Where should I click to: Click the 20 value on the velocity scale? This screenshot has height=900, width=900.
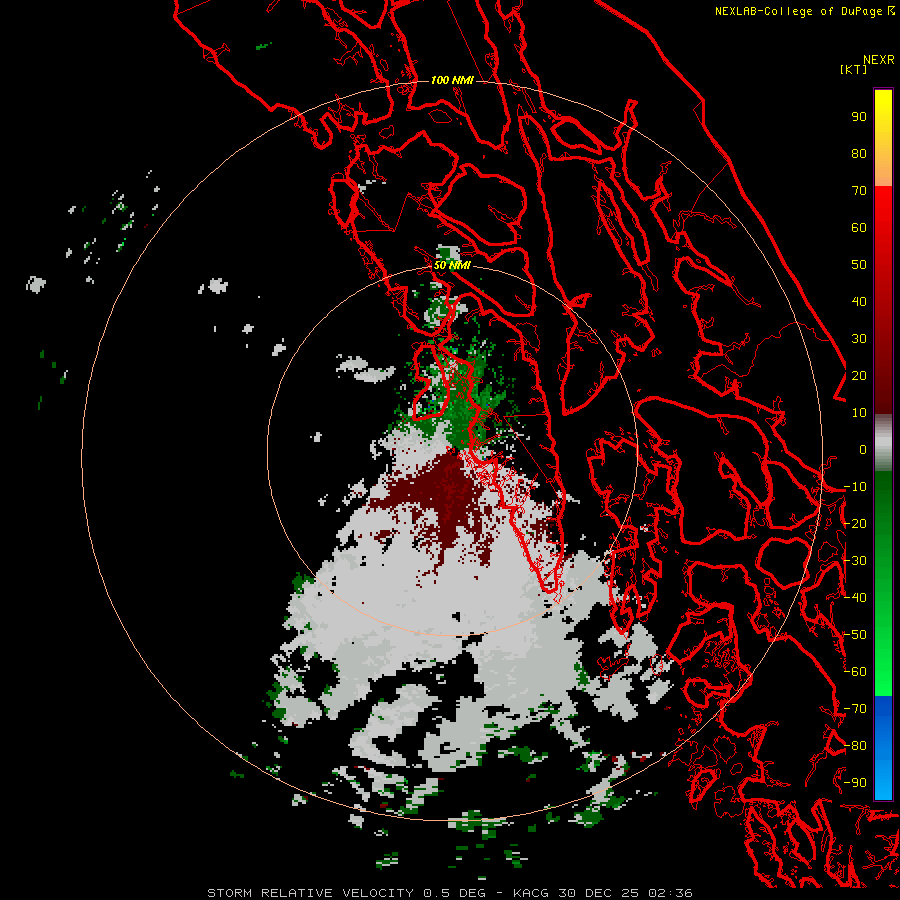[859, 376]
